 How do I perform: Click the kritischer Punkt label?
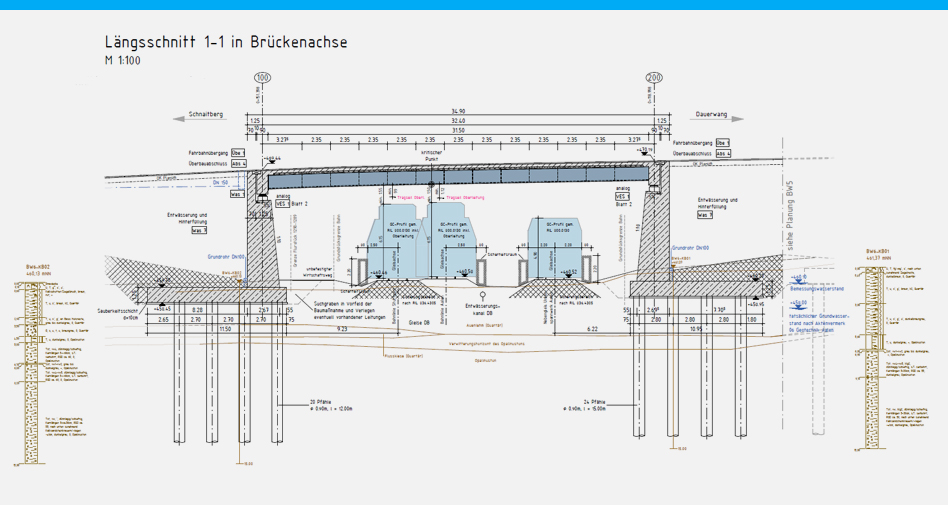432,155
